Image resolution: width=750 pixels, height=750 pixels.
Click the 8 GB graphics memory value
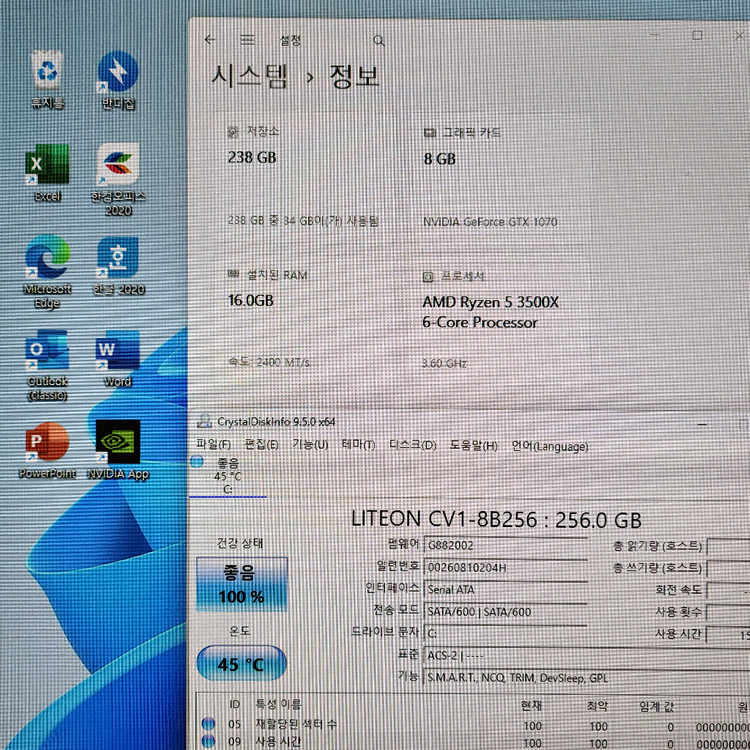(x=440, y=158)
